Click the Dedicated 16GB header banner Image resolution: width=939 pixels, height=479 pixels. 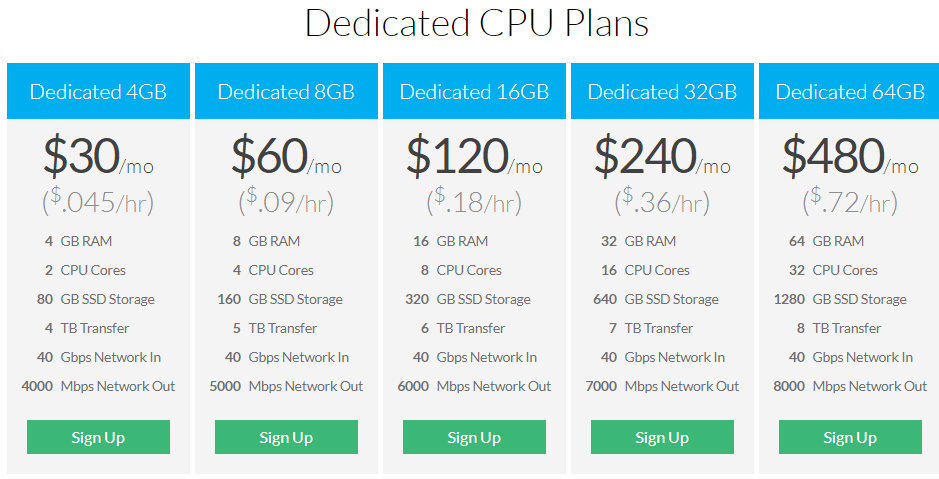coord(474,92)
